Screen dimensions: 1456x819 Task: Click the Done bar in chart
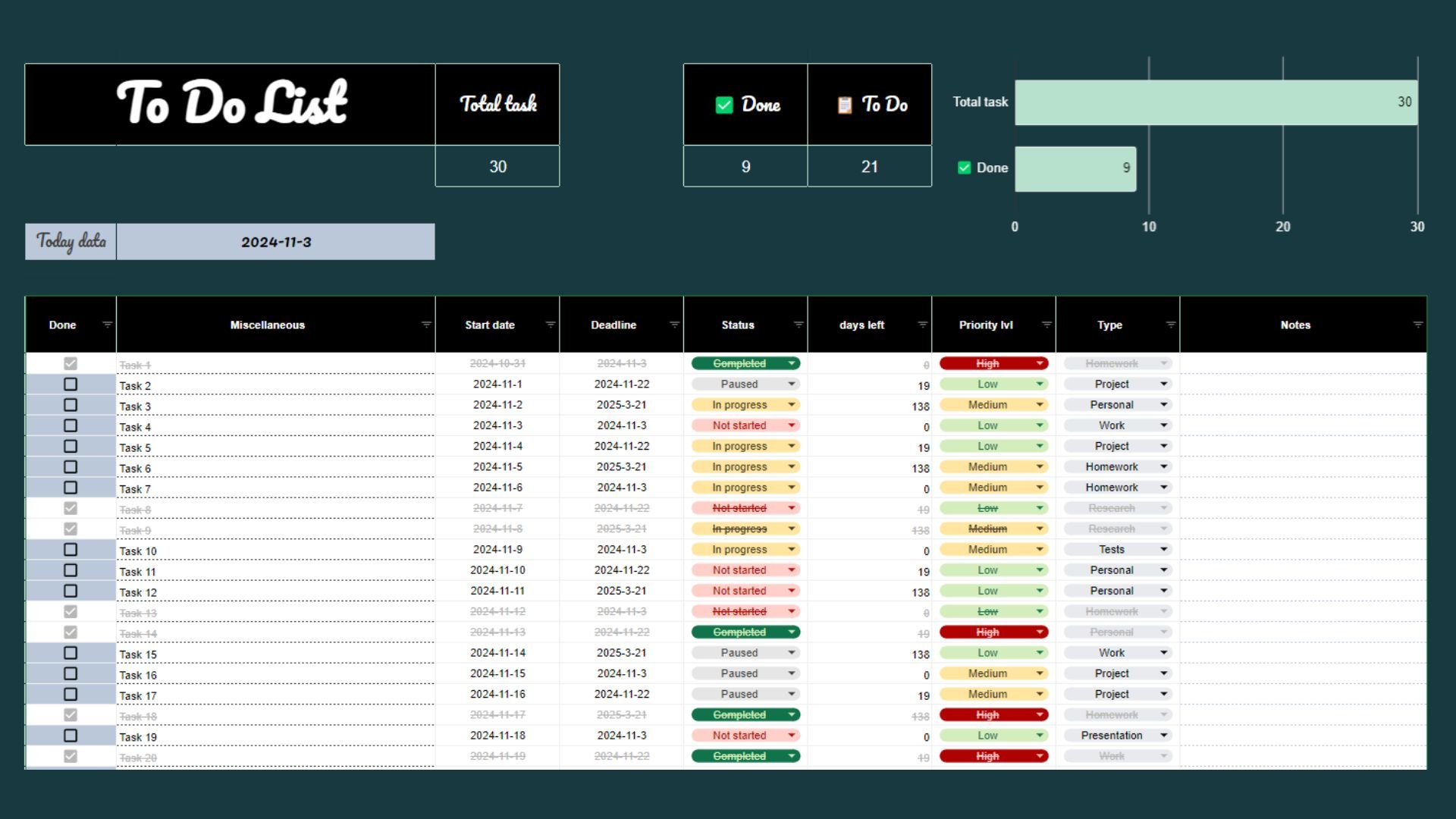point(1075,168)
